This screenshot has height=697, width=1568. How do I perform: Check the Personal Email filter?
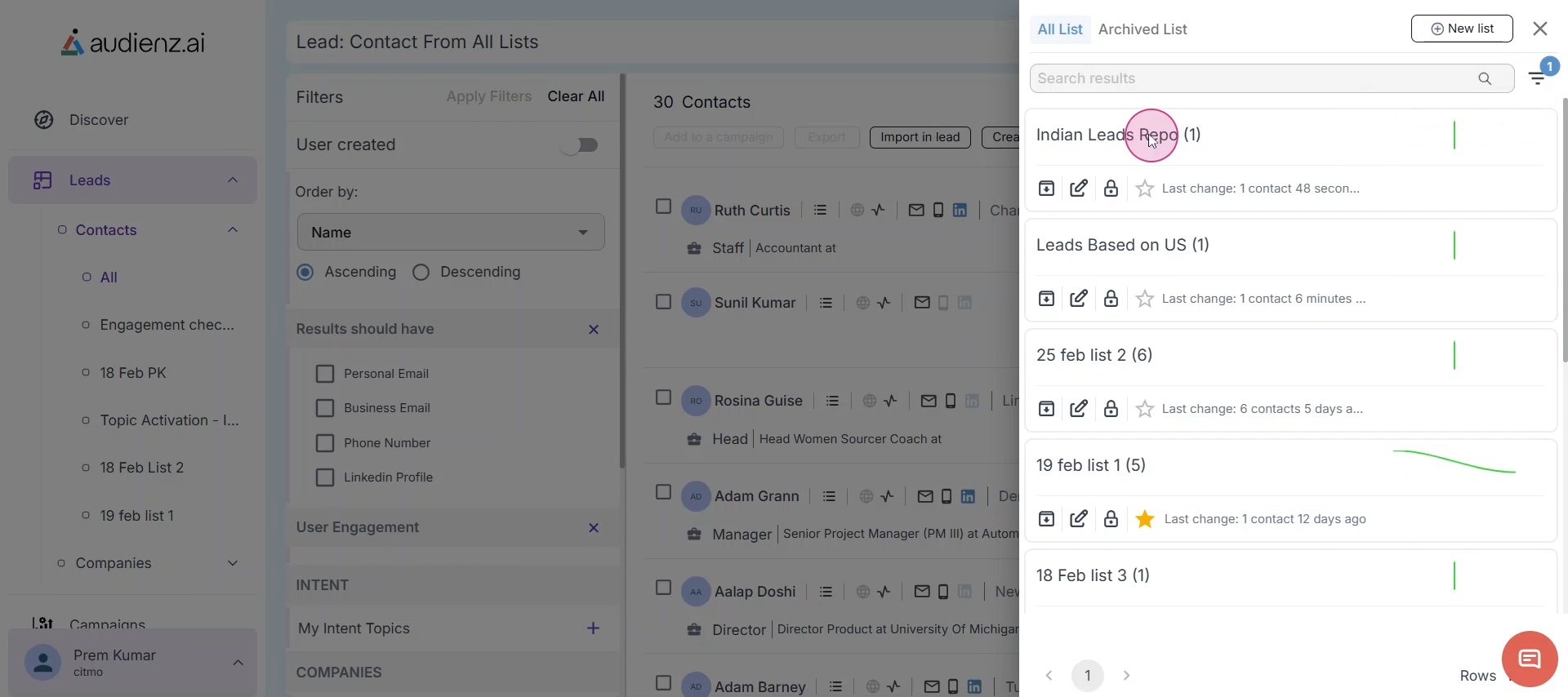(x=325, y=374)
